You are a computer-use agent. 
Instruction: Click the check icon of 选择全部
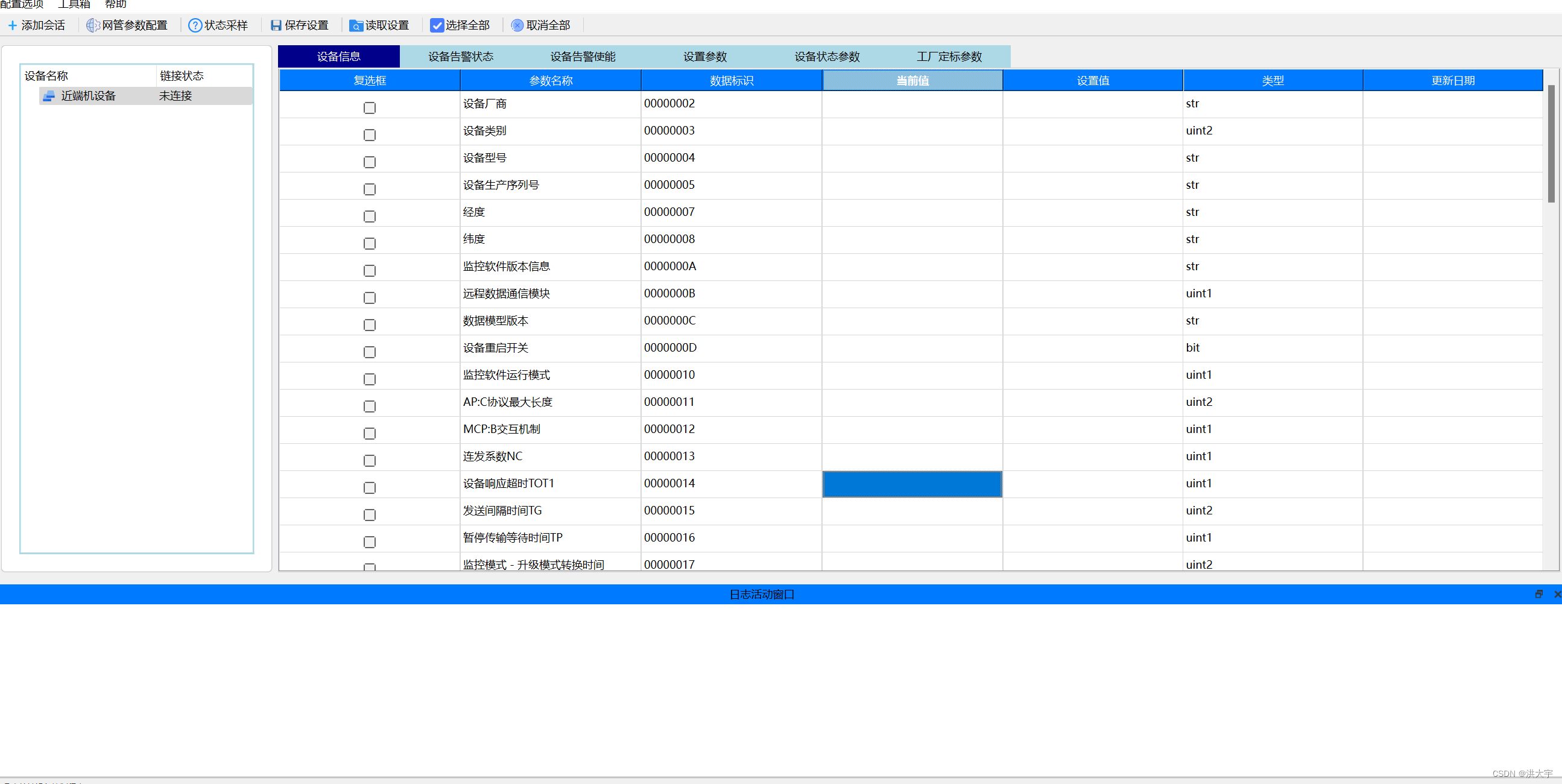437,25
